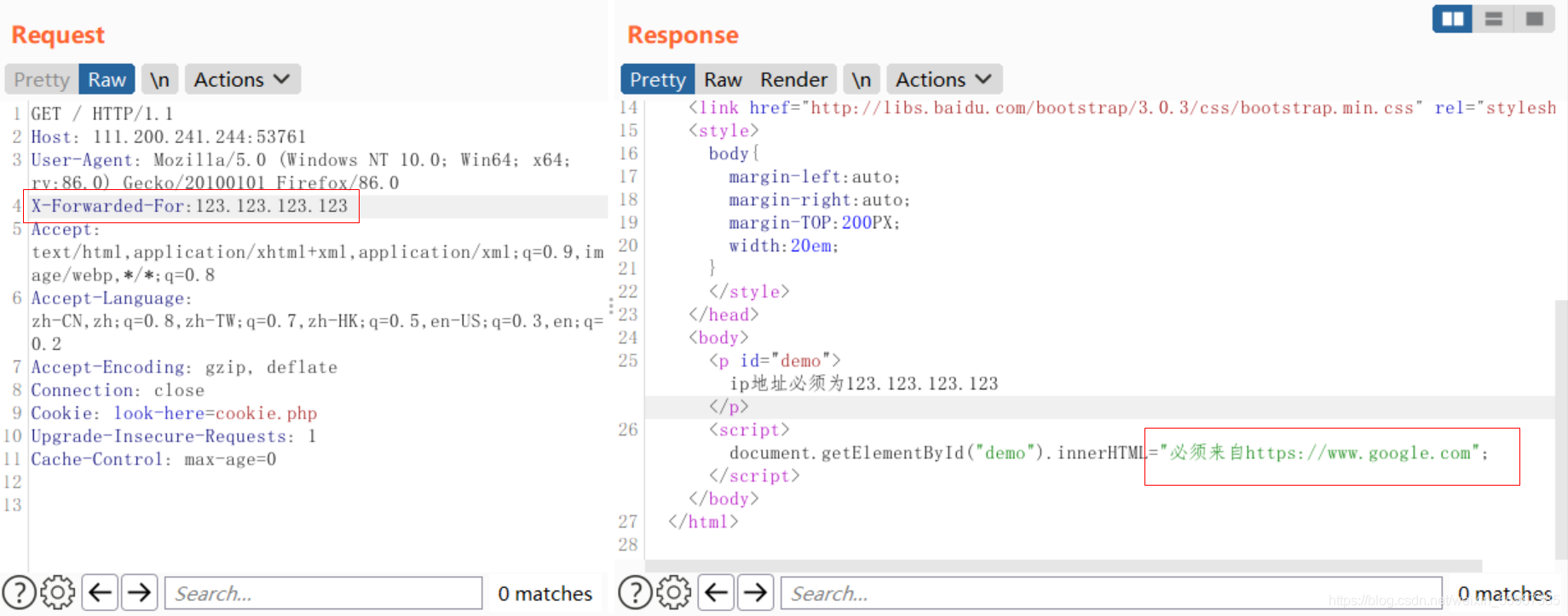The height and width of the screenshot is (616, 1568).
Task: Open Request search settings gear
Action: tap(58, 592)
